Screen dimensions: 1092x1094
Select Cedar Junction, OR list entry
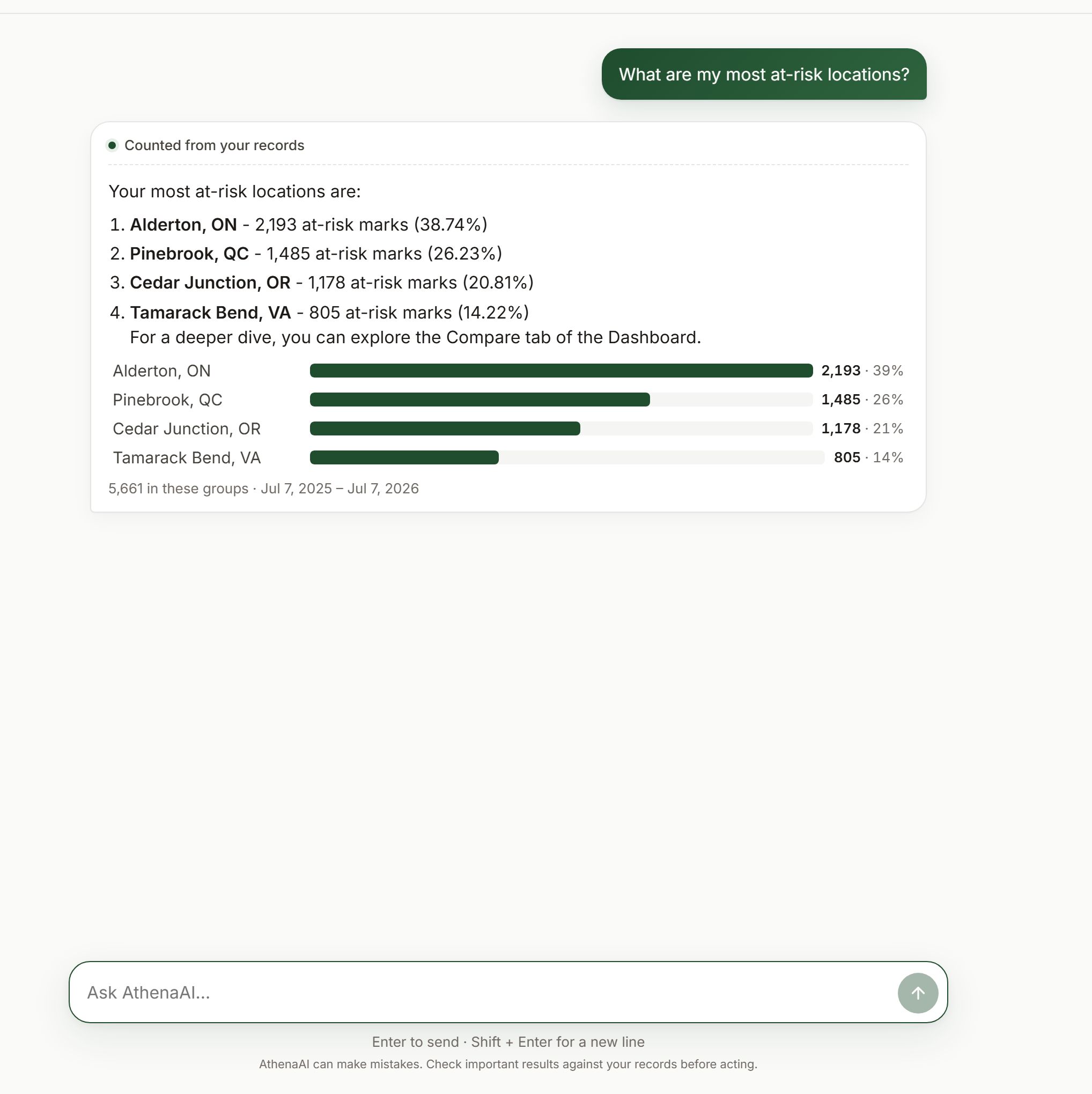click(322, 283)
